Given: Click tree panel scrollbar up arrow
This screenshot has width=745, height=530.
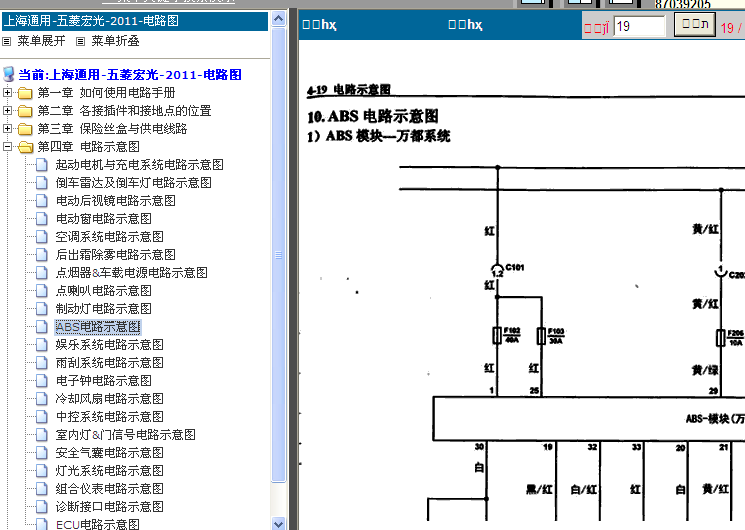Looking at the screenshot, I should [x=278, y=19].
